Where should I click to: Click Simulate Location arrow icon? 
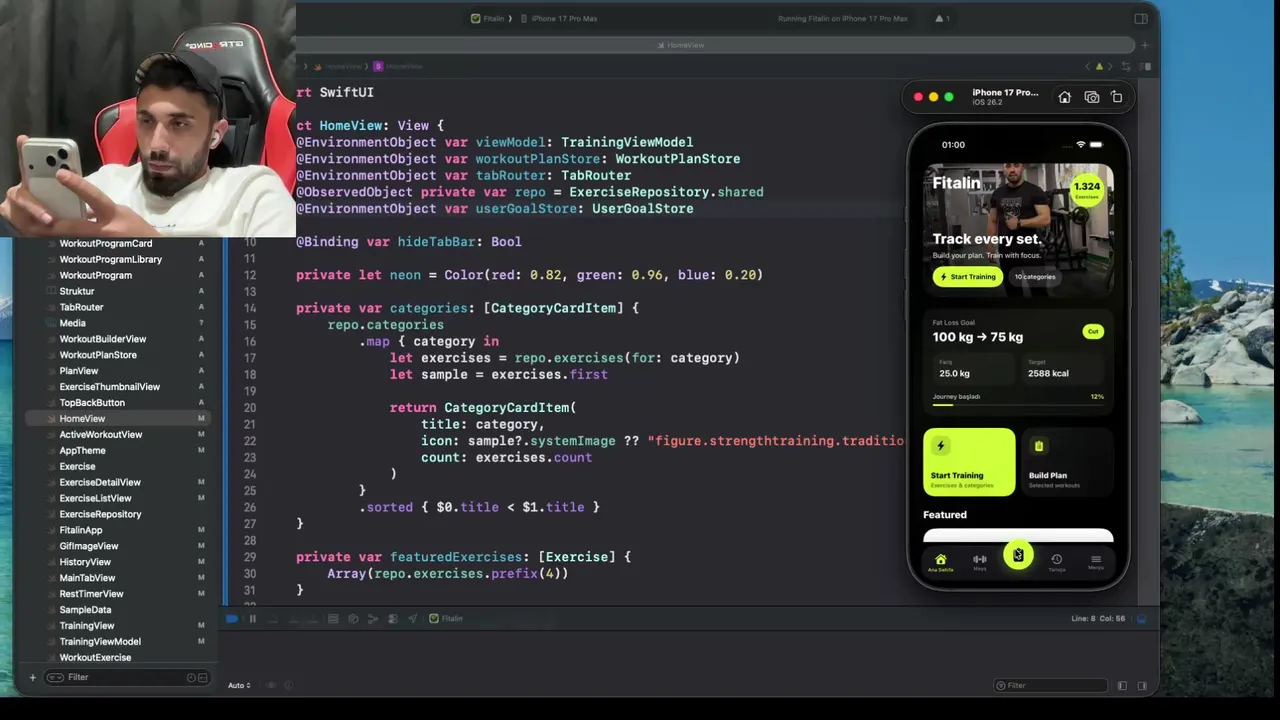[x=412, y=619]
